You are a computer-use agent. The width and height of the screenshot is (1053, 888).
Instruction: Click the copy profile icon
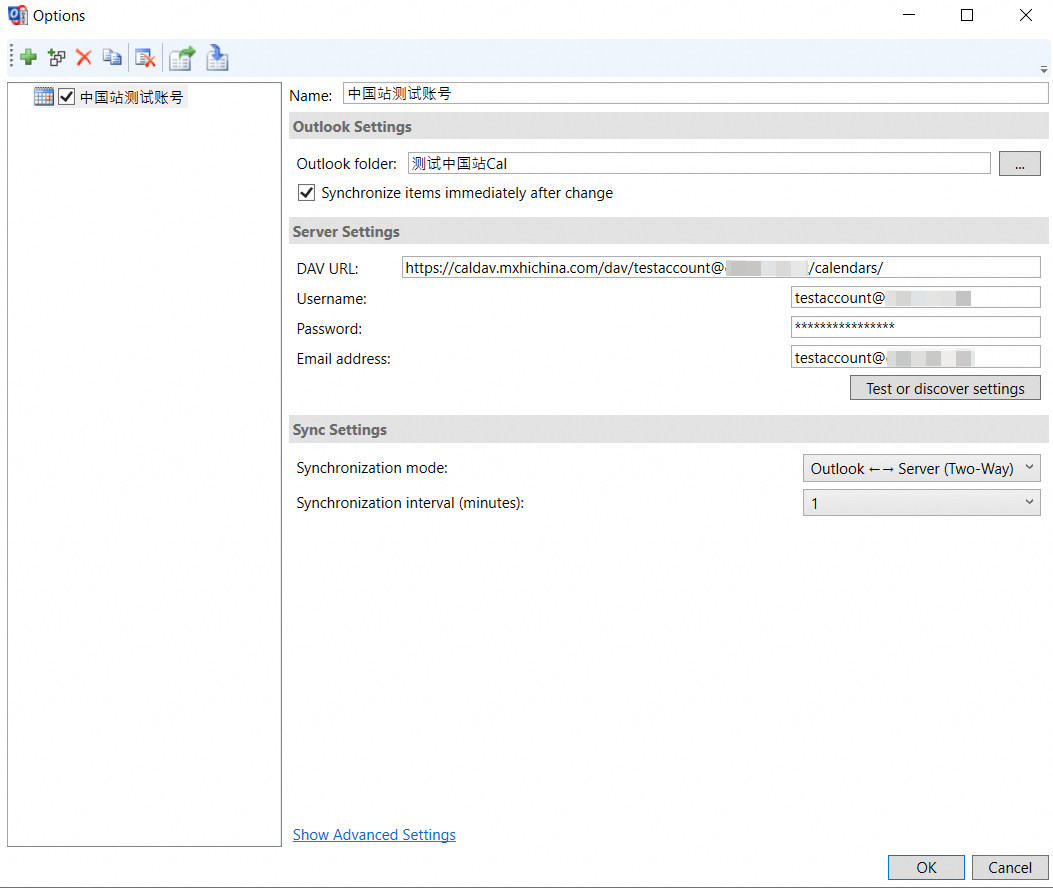coord(112,58)
